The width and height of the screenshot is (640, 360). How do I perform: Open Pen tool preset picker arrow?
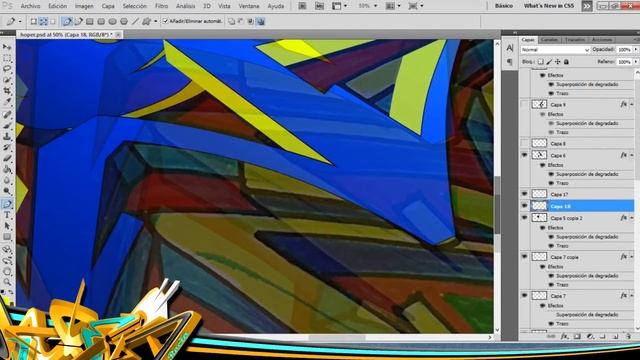pos(20,22)
